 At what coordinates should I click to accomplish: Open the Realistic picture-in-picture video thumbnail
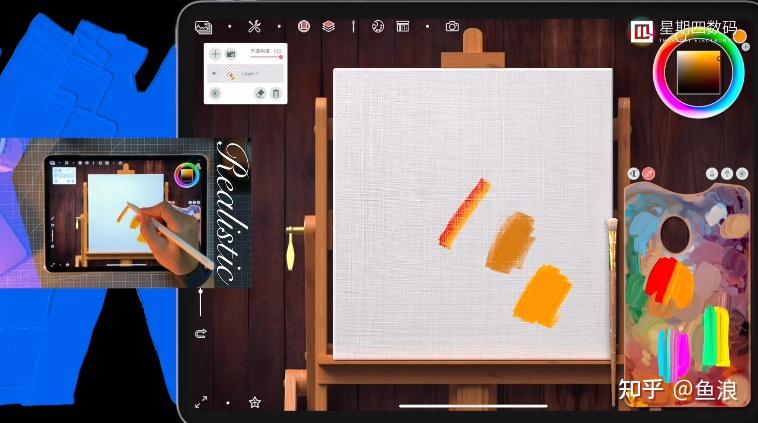[x=126, y=213]
